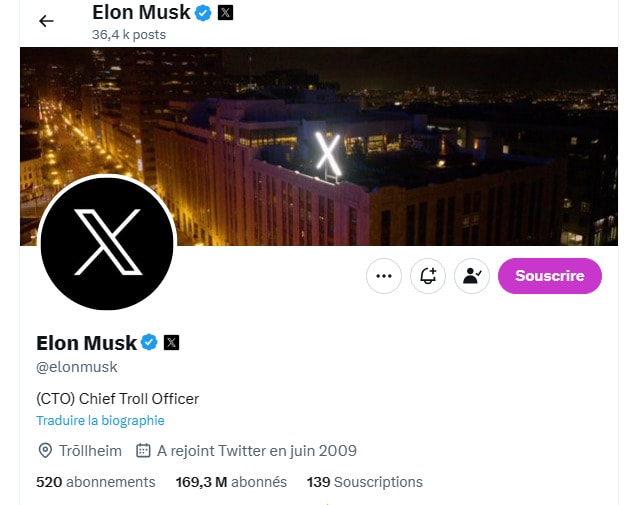Viewport: 635px width, 505px height.
Task: Click the calendar joined-date icon
Action: [x=143, y=451]
